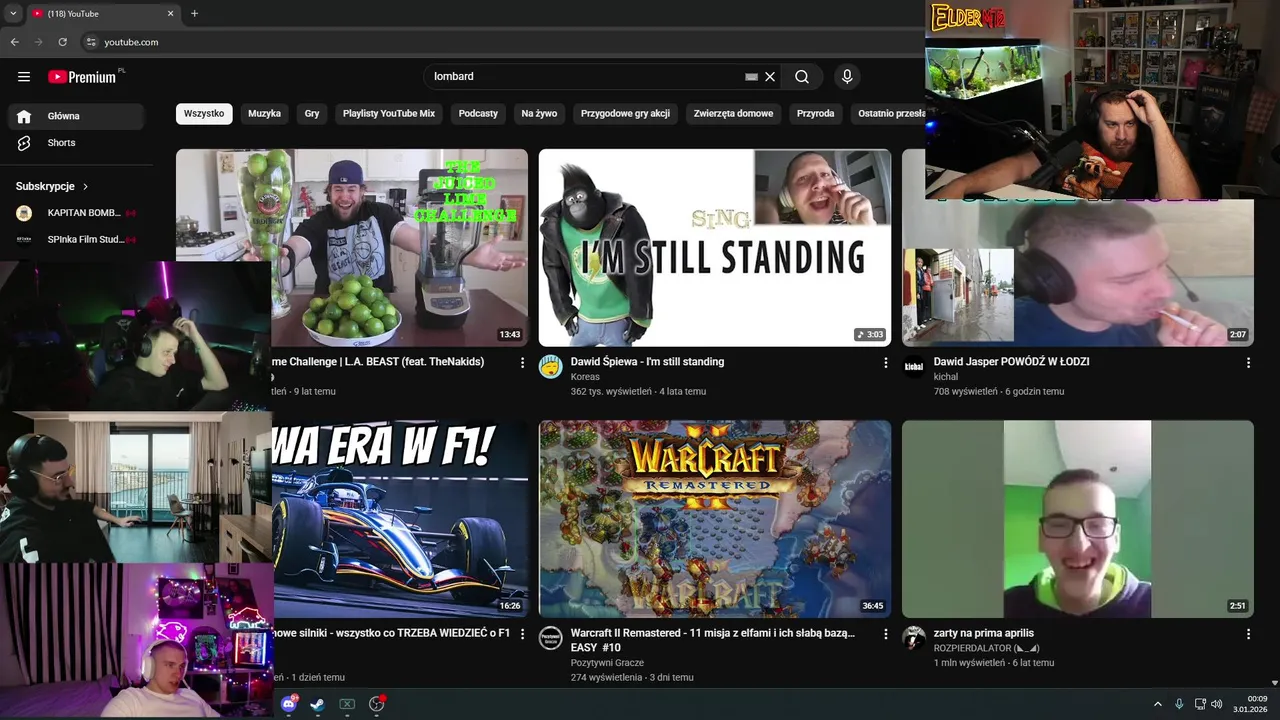Select the Na żywo filter chip
This screenshot has height=720, width=1280.
point(539,114)
